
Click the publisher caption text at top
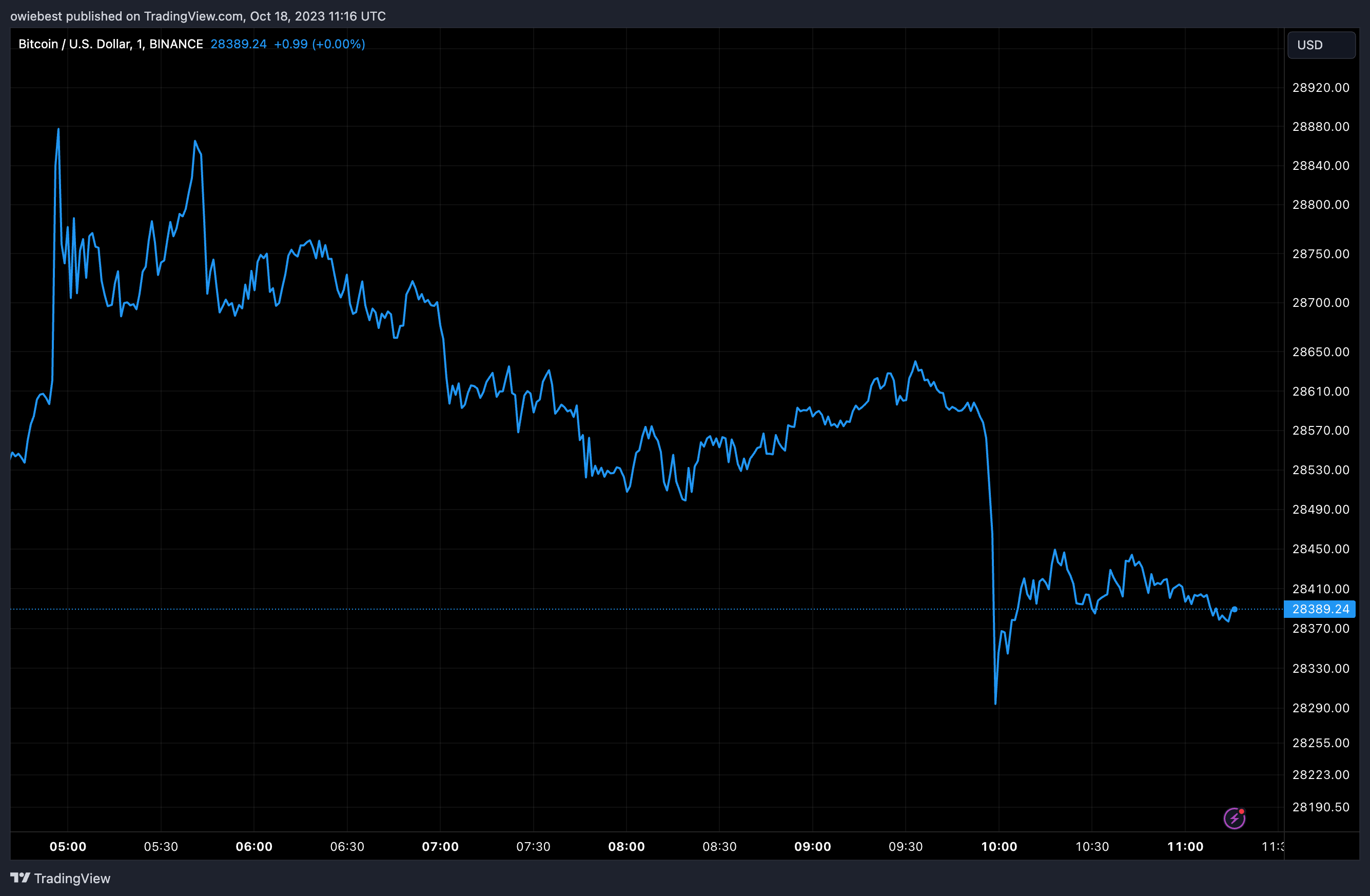(198, 16)
